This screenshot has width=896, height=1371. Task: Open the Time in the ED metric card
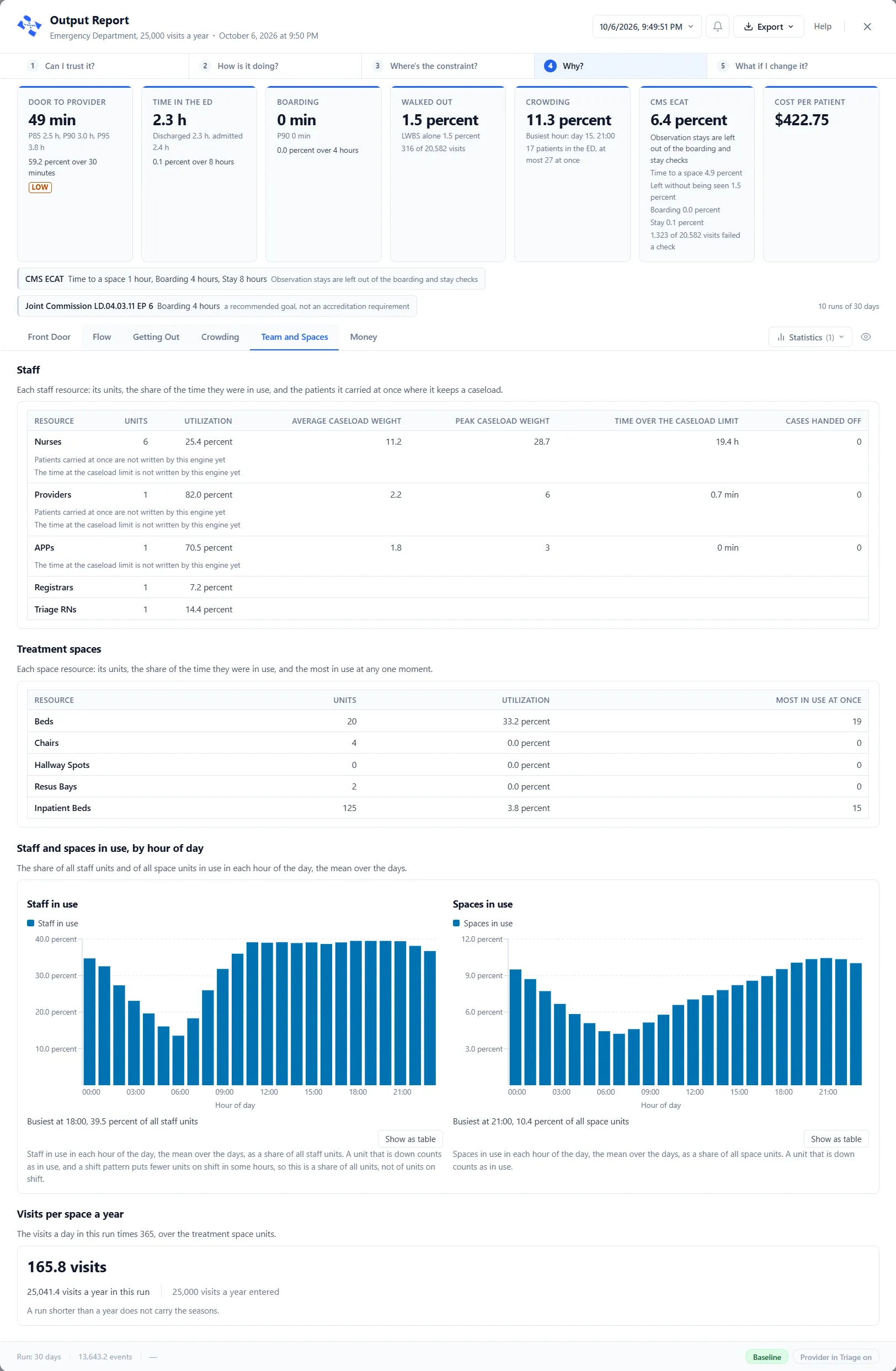[199, 174]
